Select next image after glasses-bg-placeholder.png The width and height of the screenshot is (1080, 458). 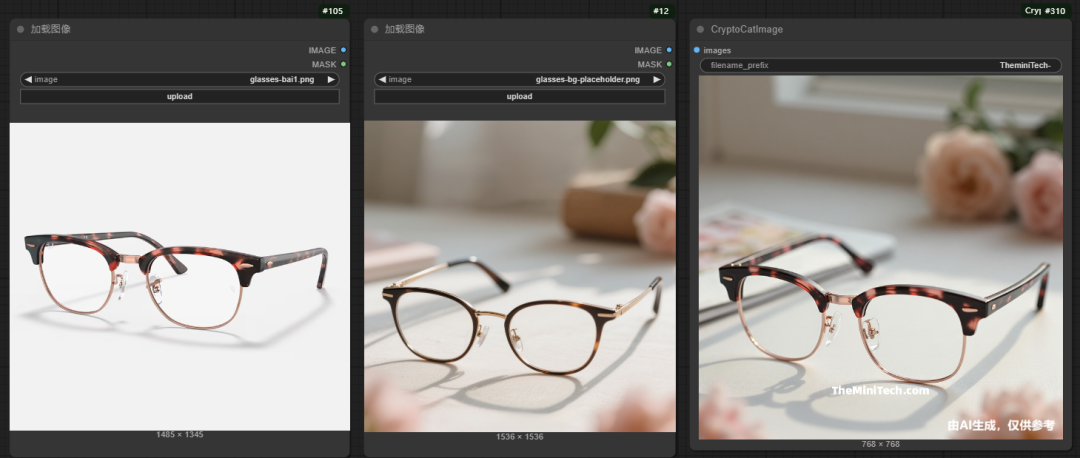click(x=657, y=79)
